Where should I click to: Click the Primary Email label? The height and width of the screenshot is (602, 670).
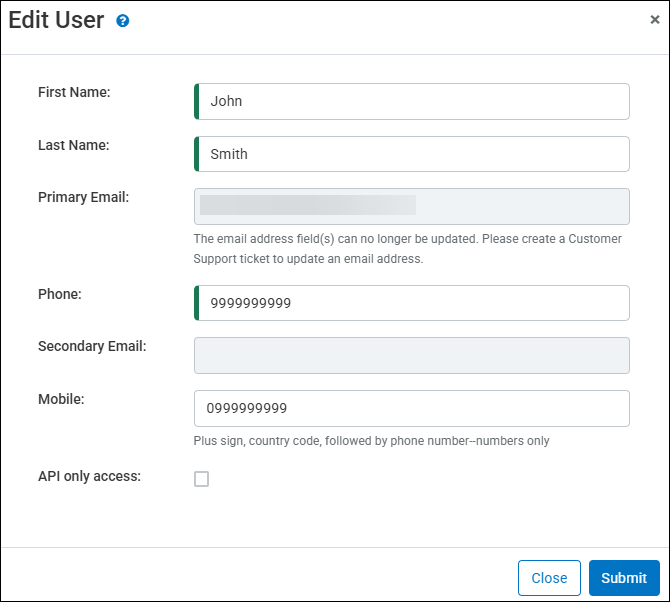[x=83, y=197]
